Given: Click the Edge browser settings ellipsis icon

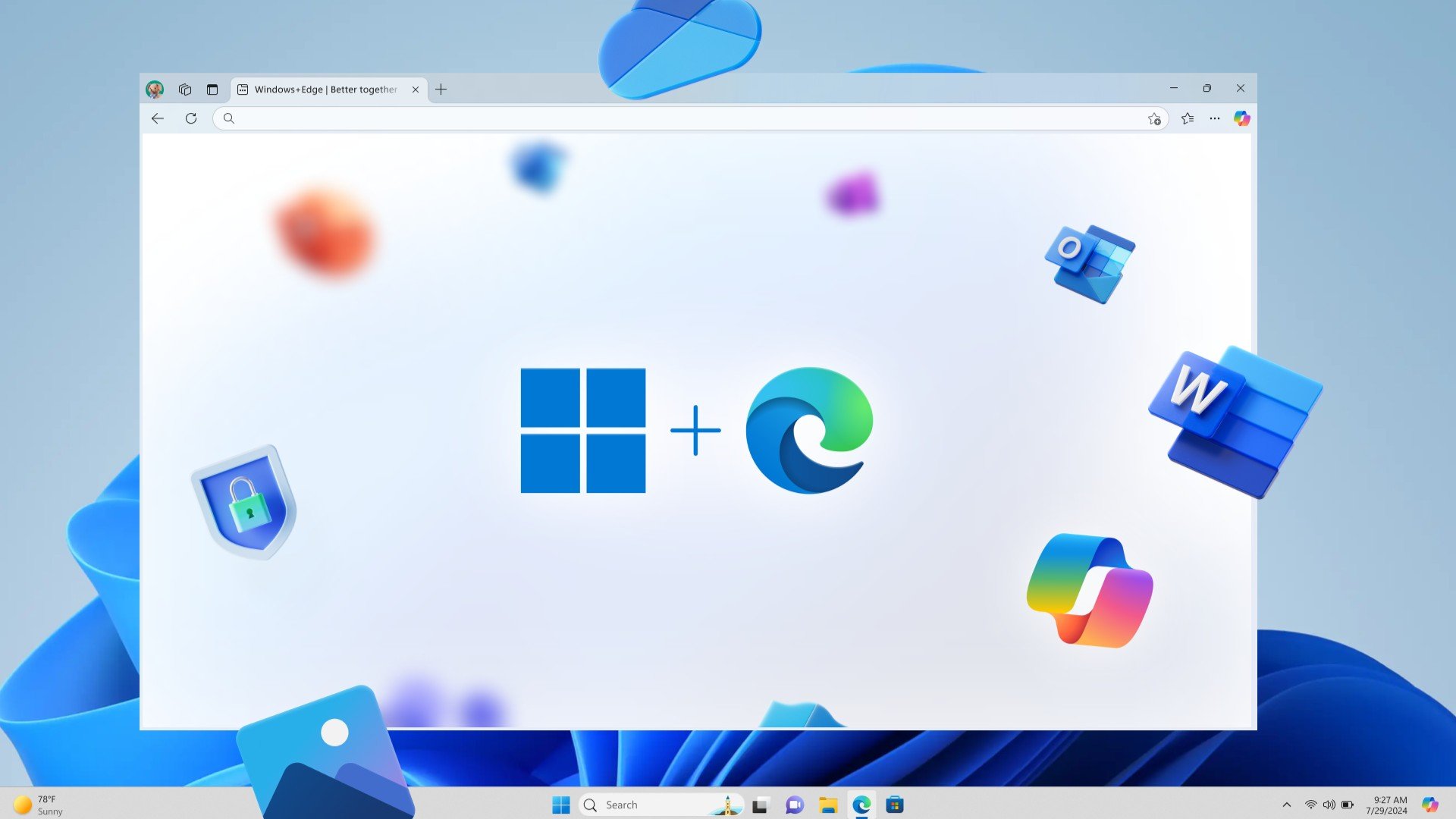Looking at the screenshot, I should click(1214, 118).
